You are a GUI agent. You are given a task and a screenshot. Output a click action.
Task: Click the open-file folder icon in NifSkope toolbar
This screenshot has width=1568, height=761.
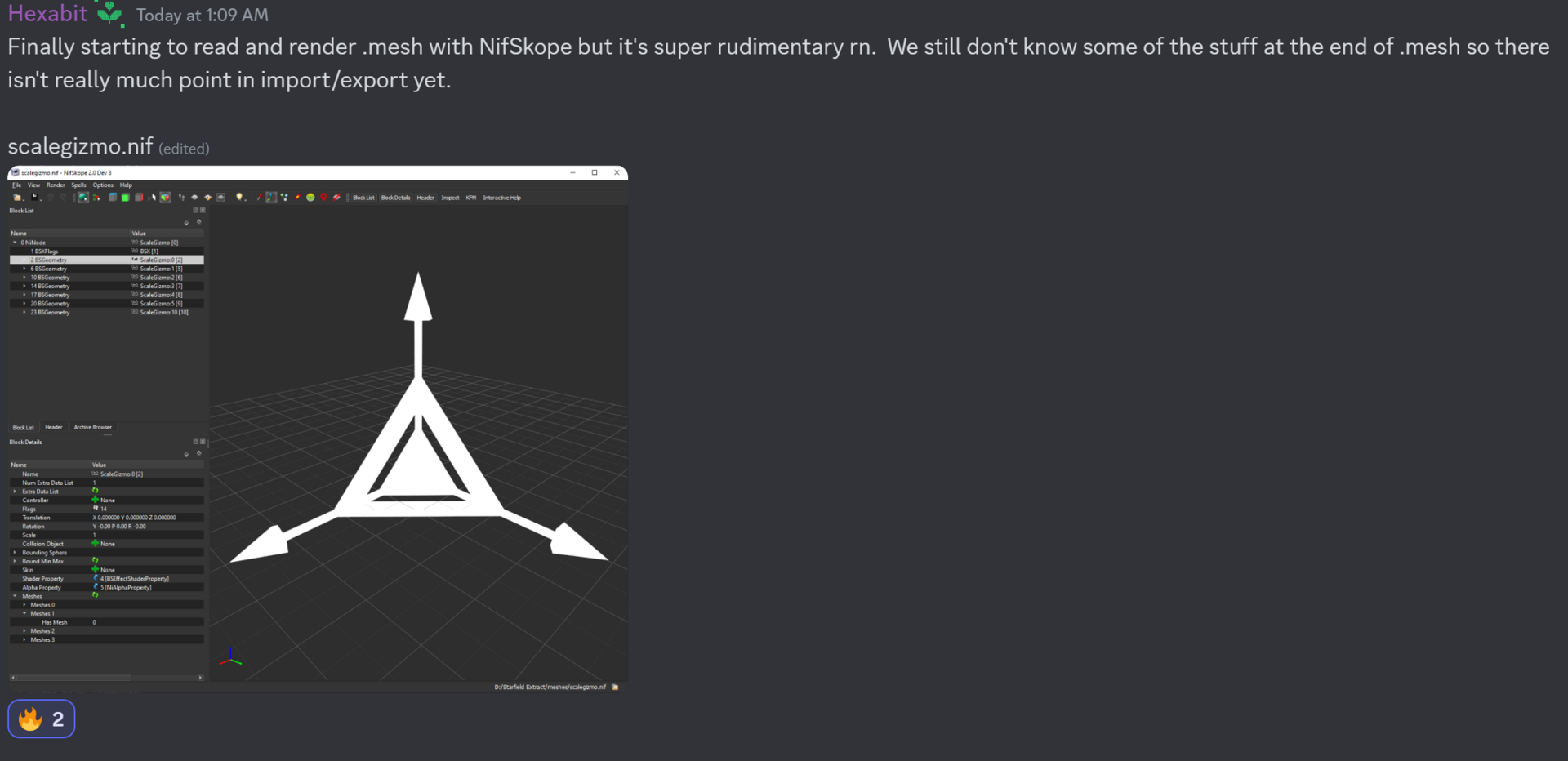(17, 198)
